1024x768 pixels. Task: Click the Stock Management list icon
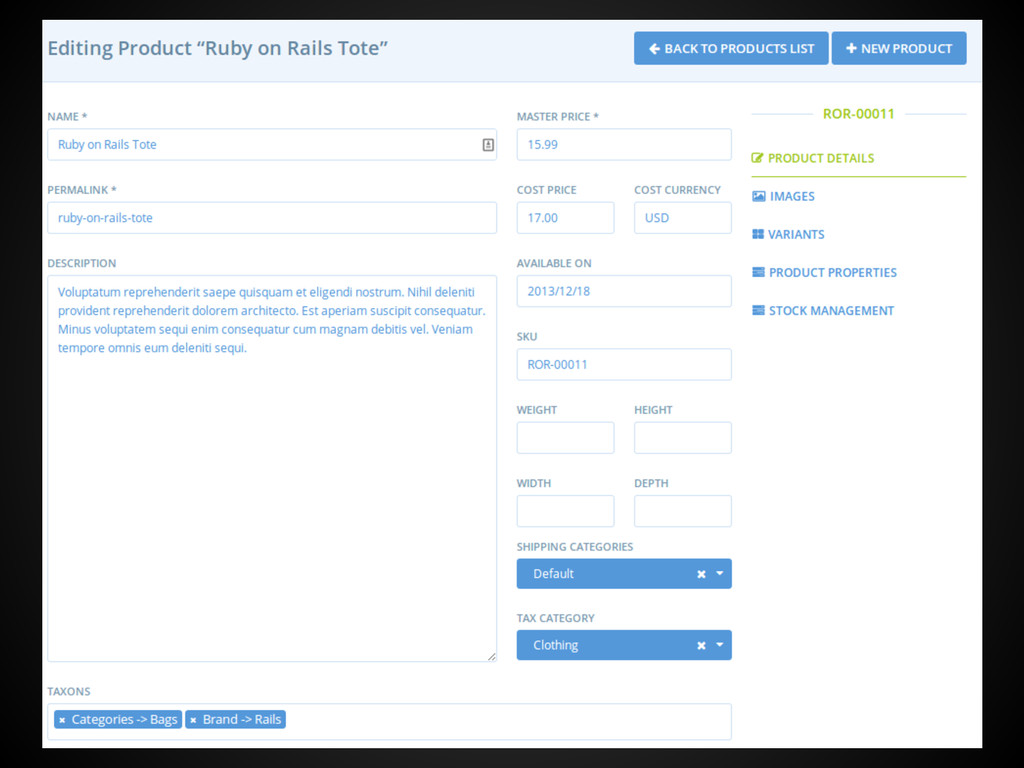pyautogui.click(x=758, y=310)
